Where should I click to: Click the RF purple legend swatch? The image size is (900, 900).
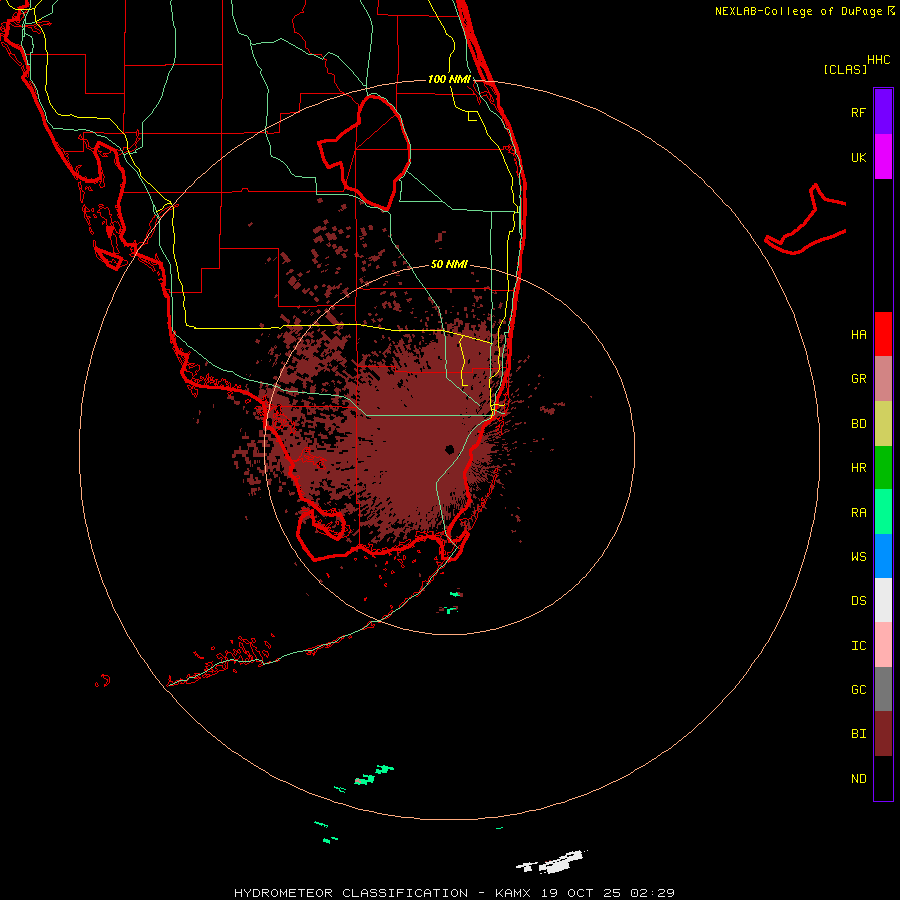[x=883, y=111]
